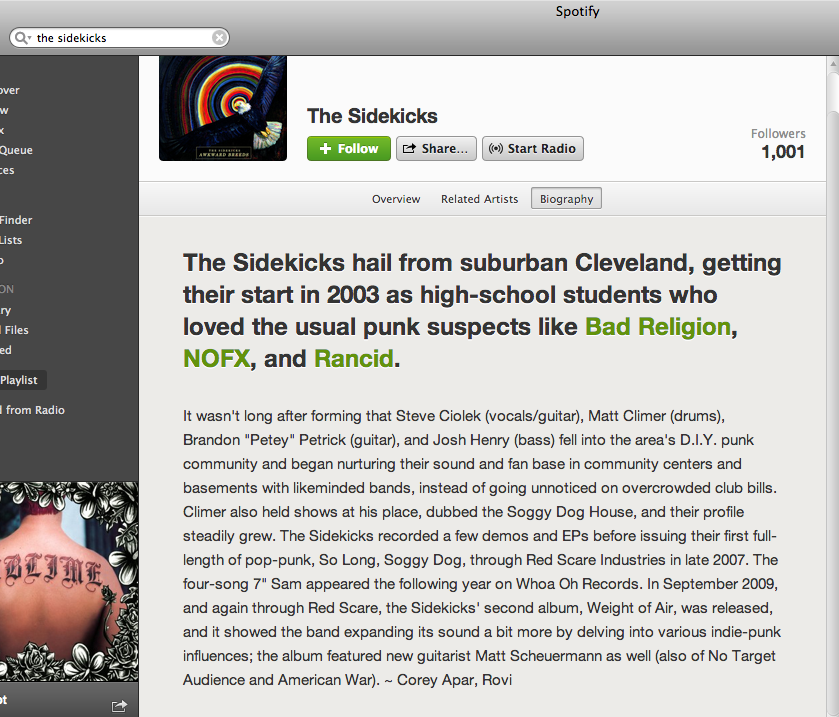Open the Bad Religion artist link
This screenshot has height=717, width=839.
pyautogui.click(x=658, y=326)
